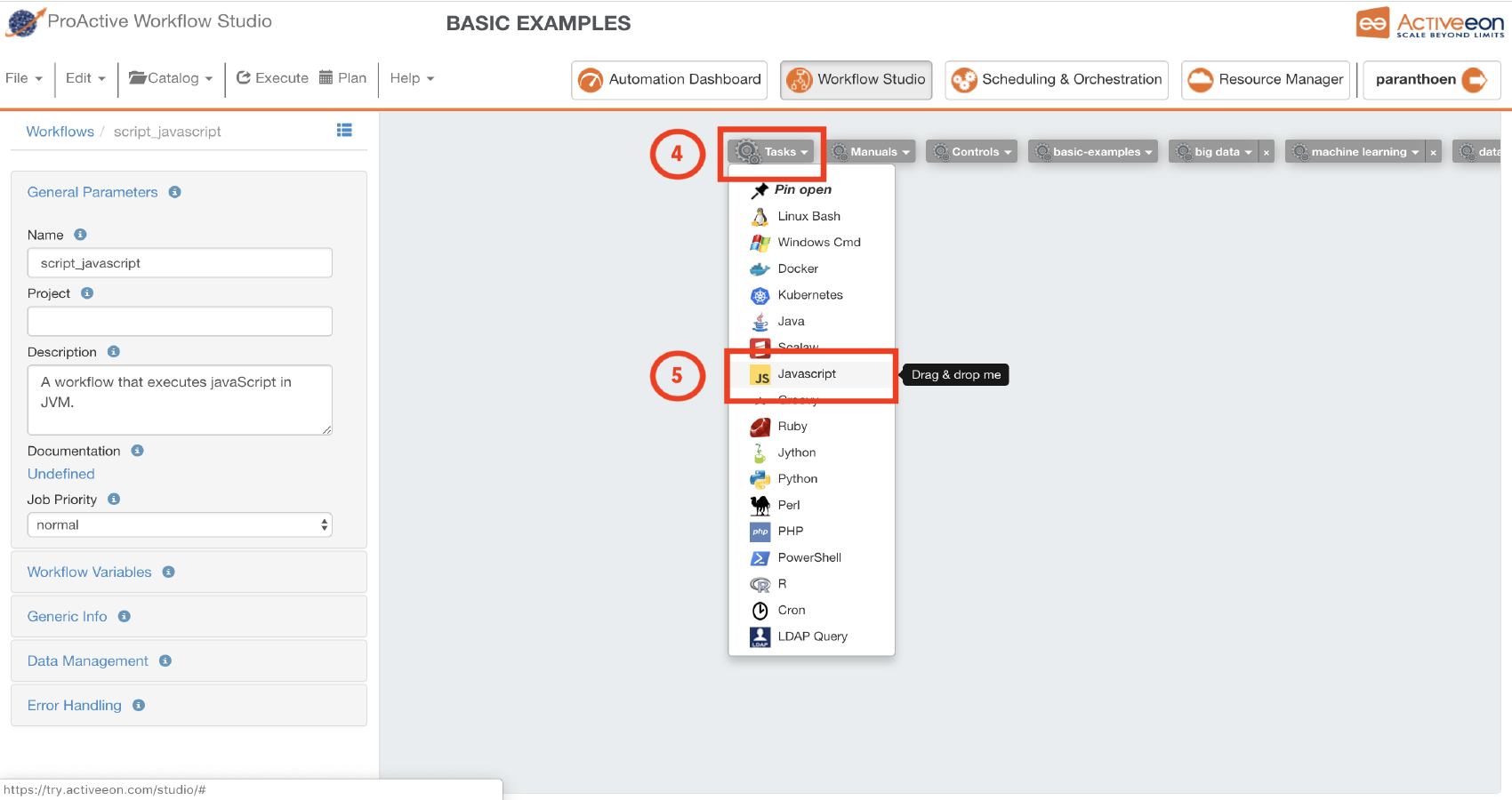Open the Manuals palette dropdown
Screen dimensions: 1512x800
[871, 151]
